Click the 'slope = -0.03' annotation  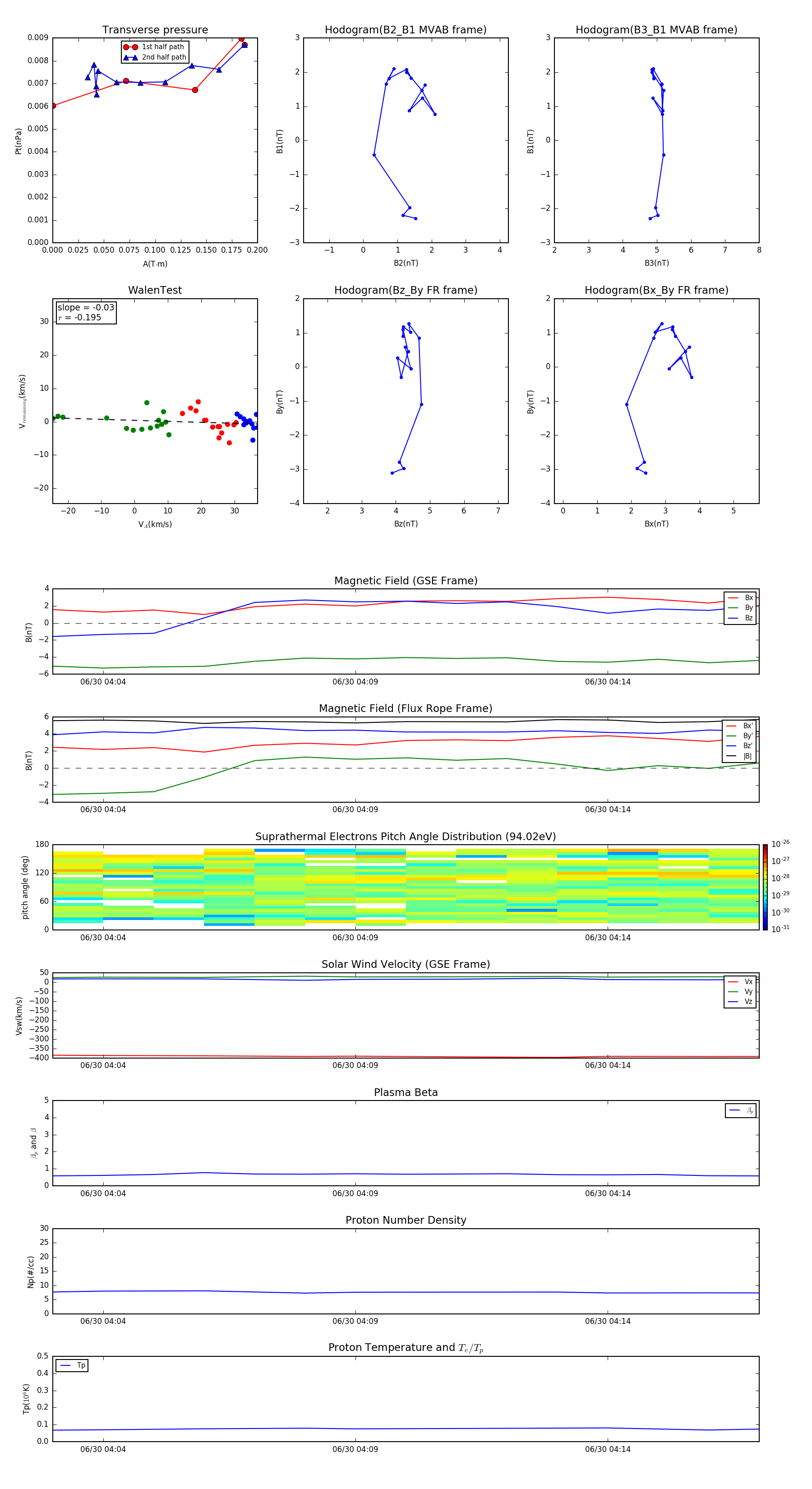[86, 308]
